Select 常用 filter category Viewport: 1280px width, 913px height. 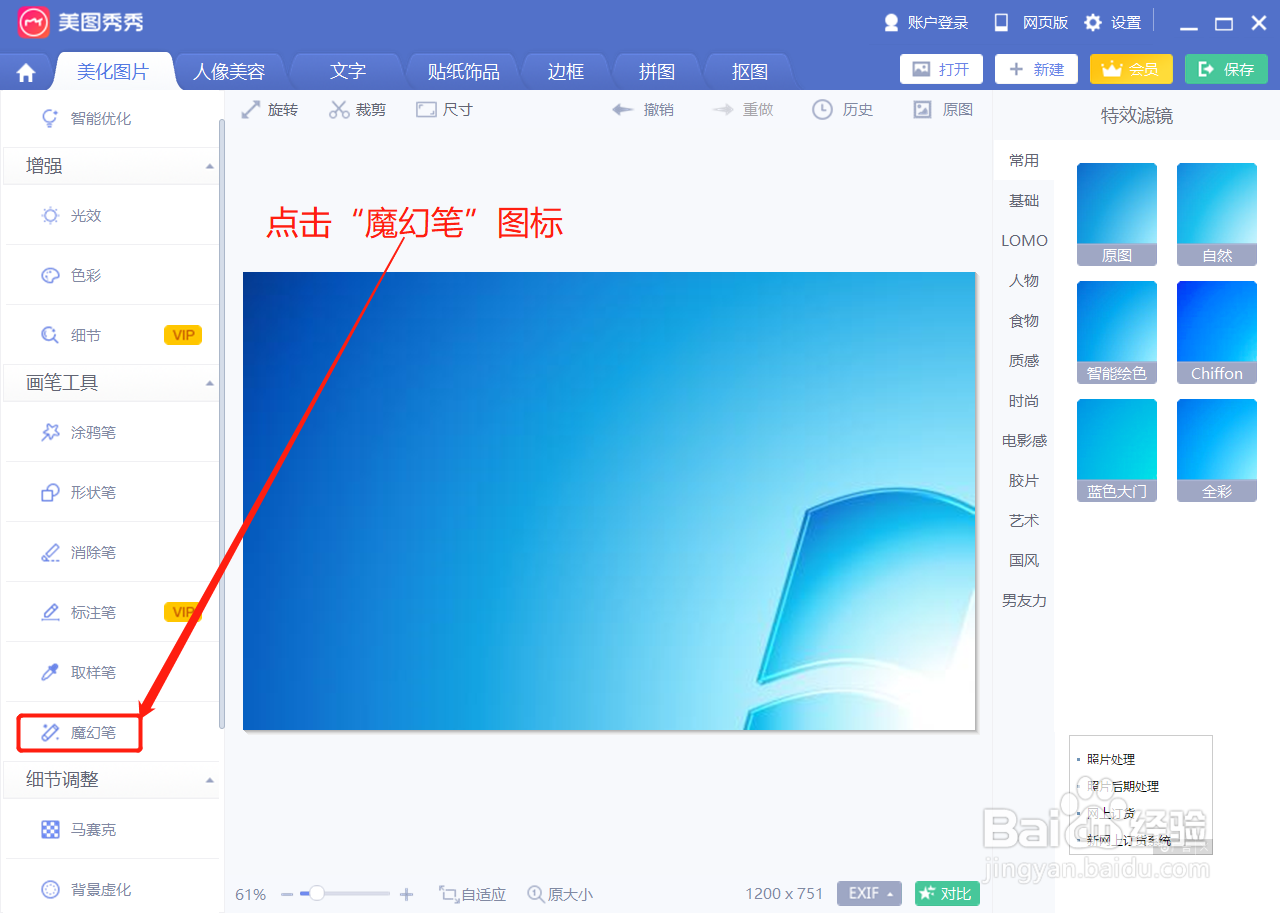click(x=1024, y=160)
